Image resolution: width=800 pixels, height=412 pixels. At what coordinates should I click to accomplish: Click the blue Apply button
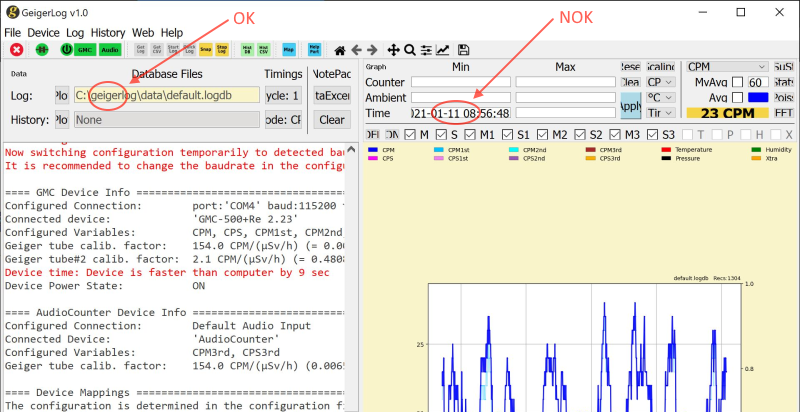(630, 106)
